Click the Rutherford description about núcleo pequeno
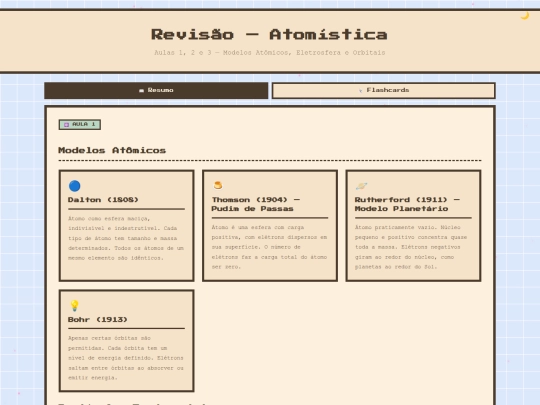Viewport: 540px width, 405px height. (x=411, y=247)
